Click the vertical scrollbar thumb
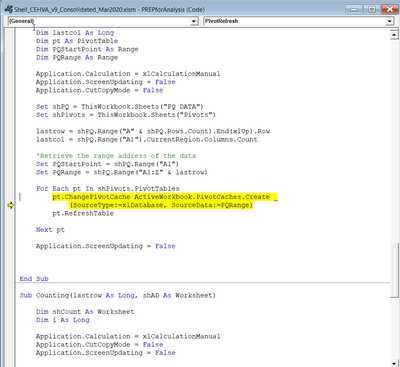 tap(394, 270)
